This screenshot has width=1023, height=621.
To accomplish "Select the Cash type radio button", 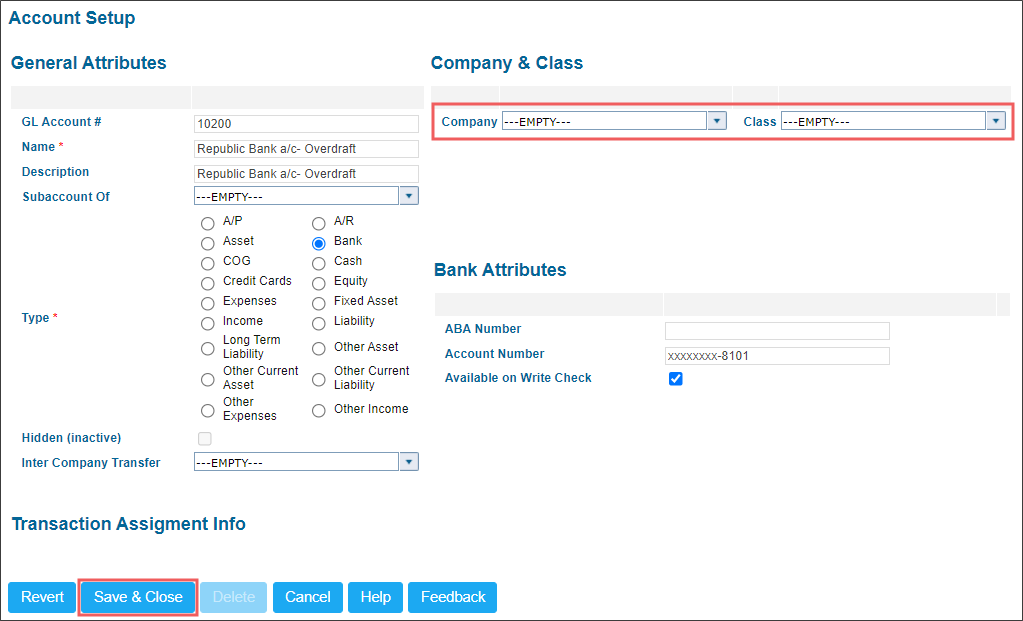I will tap(318, 262).
